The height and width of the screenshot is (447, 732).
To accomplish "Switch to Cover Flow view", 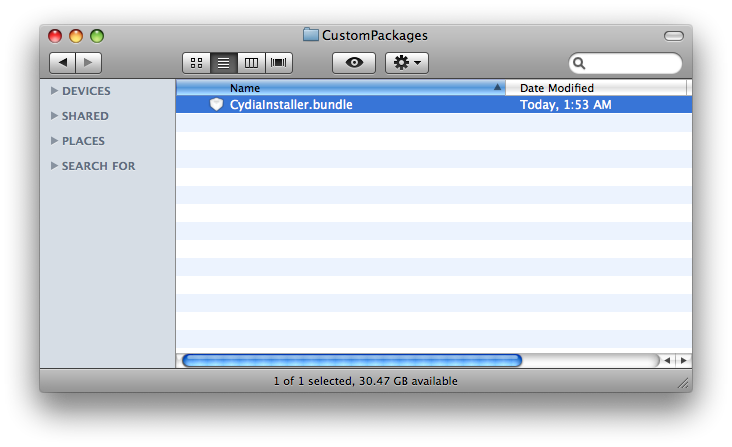I will pyautogui.click(x=279, y=63).
